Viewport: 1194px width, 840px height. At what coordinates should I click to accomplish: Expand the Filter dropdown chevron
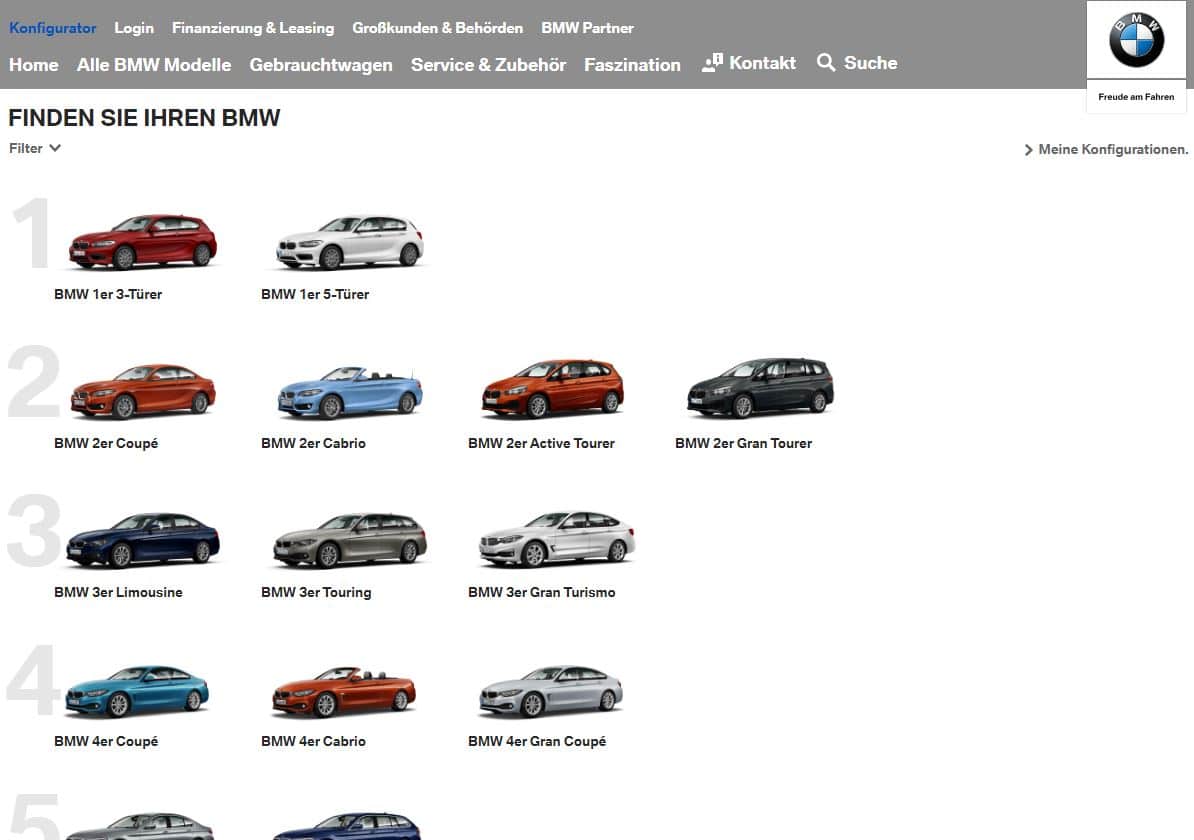tap(55, 148)
